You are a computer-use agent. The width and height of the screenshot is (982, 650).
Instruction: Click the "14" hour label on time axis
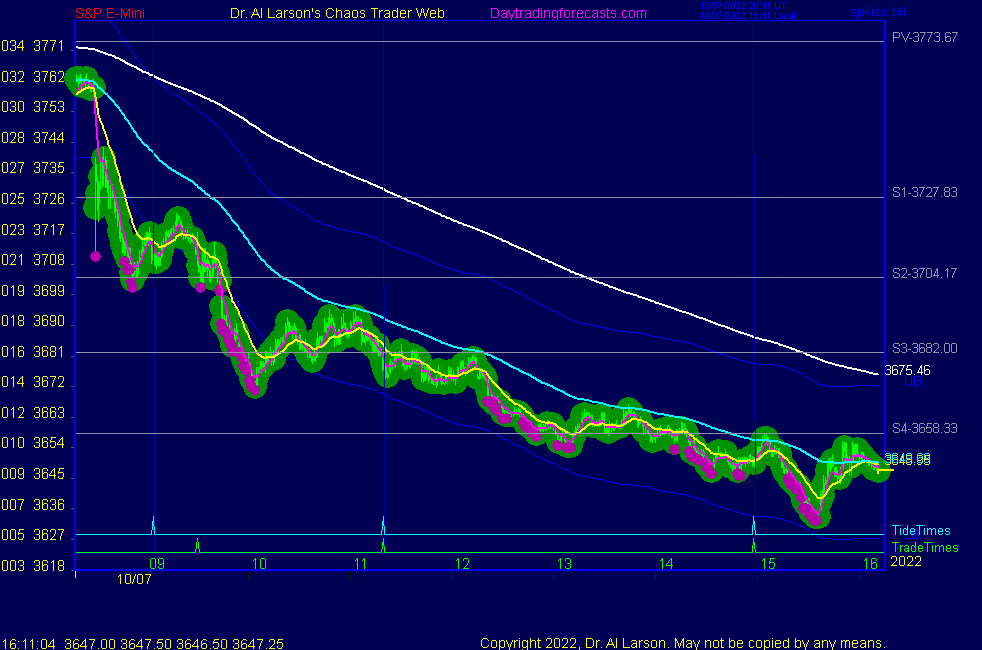tap(666, 564)
